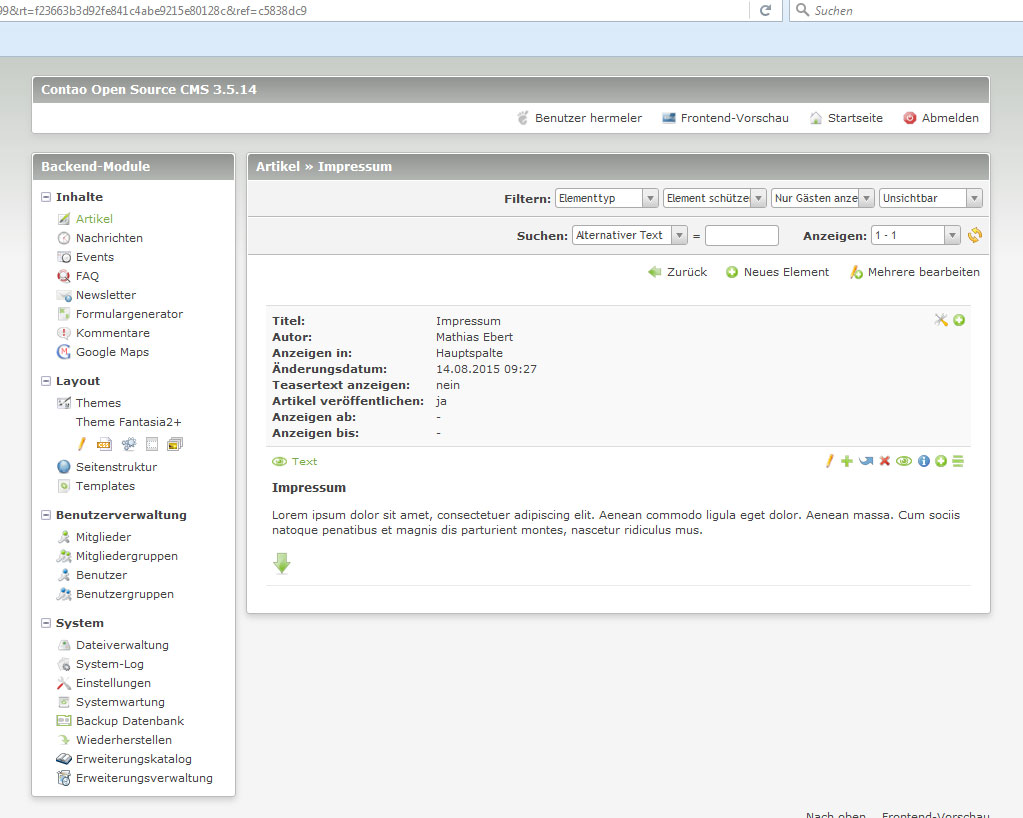Click the blue info icon for Text element

[x=923, y=461]
